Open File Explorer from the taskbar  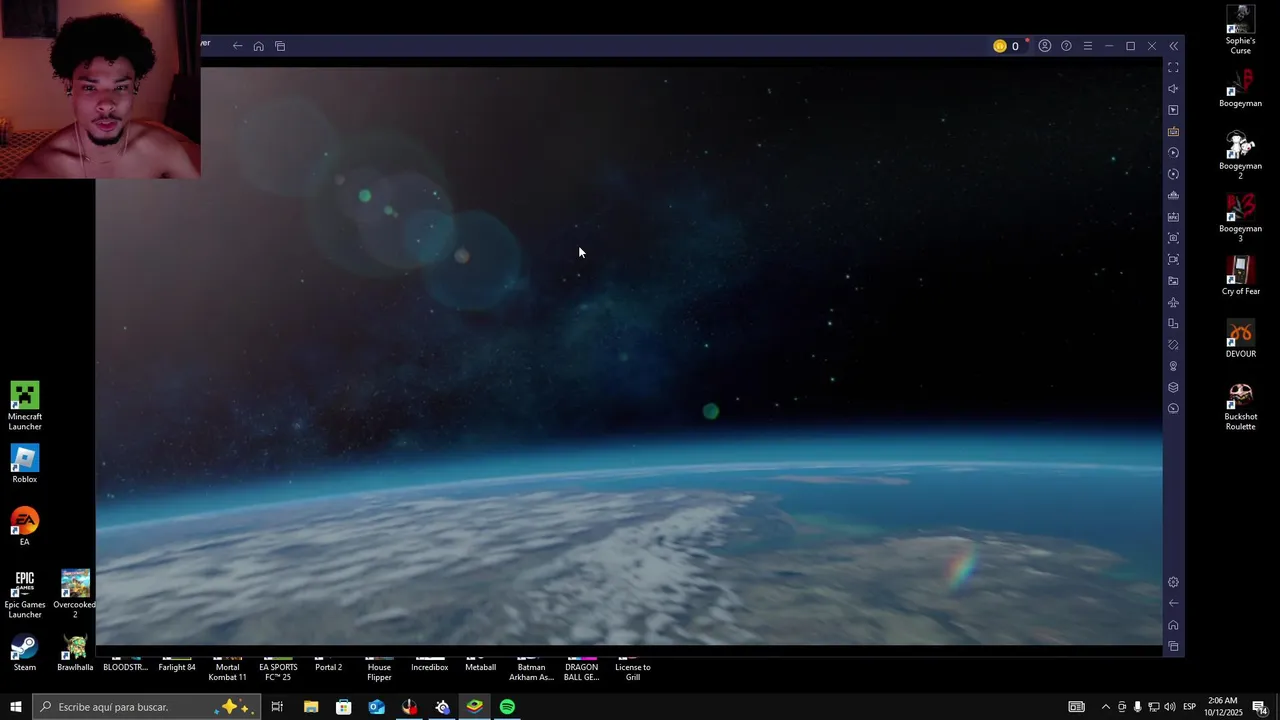[x=311, y=707]
